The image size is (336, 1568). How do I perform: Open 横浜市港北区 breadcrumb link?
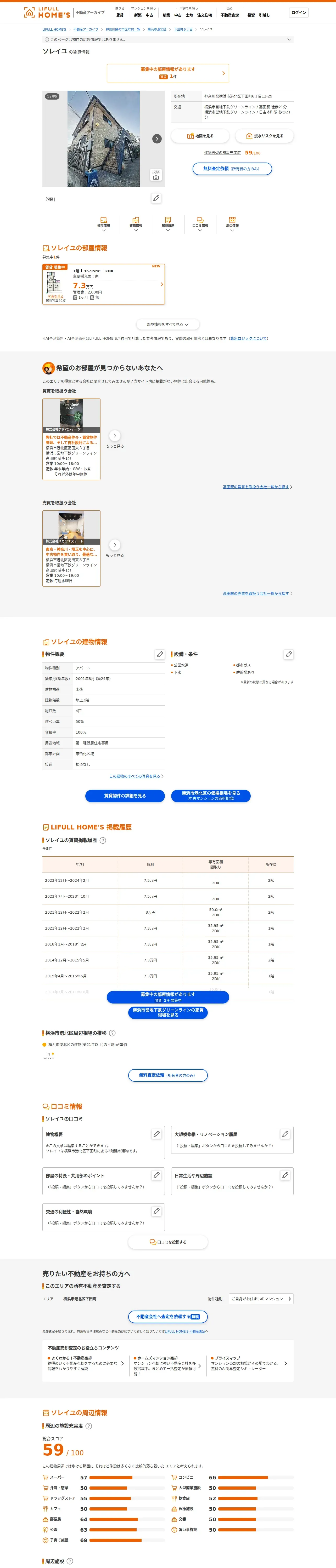click(x=157, y=29)
